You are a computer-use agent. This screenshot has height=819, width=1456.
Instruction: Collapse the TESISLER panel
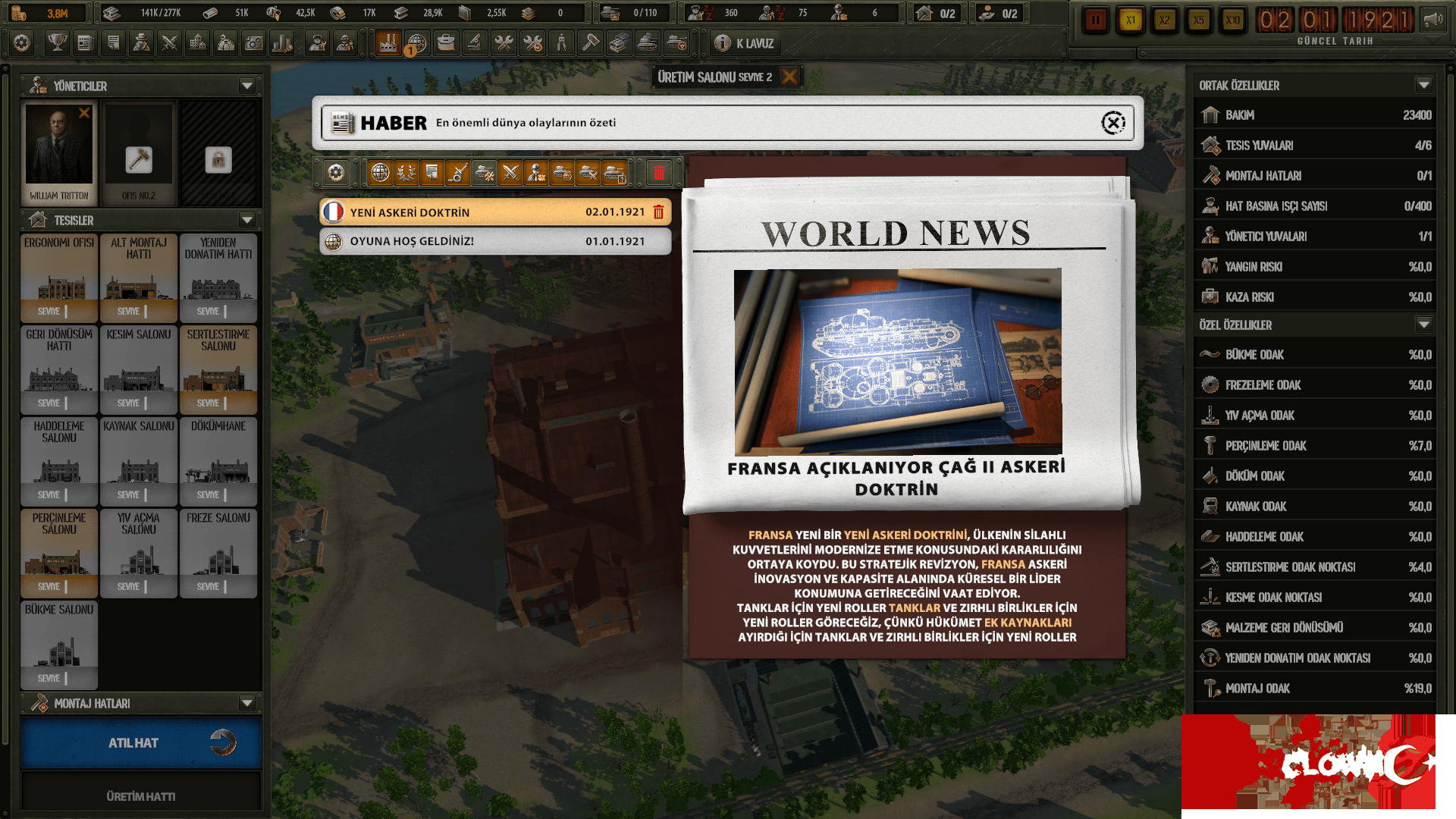pos(246,220)
